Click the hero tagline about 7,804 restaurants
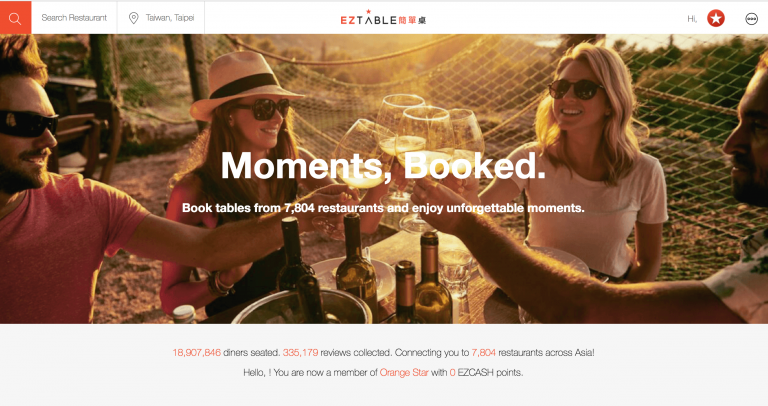Image resolution: width=768 pixels, height=406 pixels. pos(383,208)
